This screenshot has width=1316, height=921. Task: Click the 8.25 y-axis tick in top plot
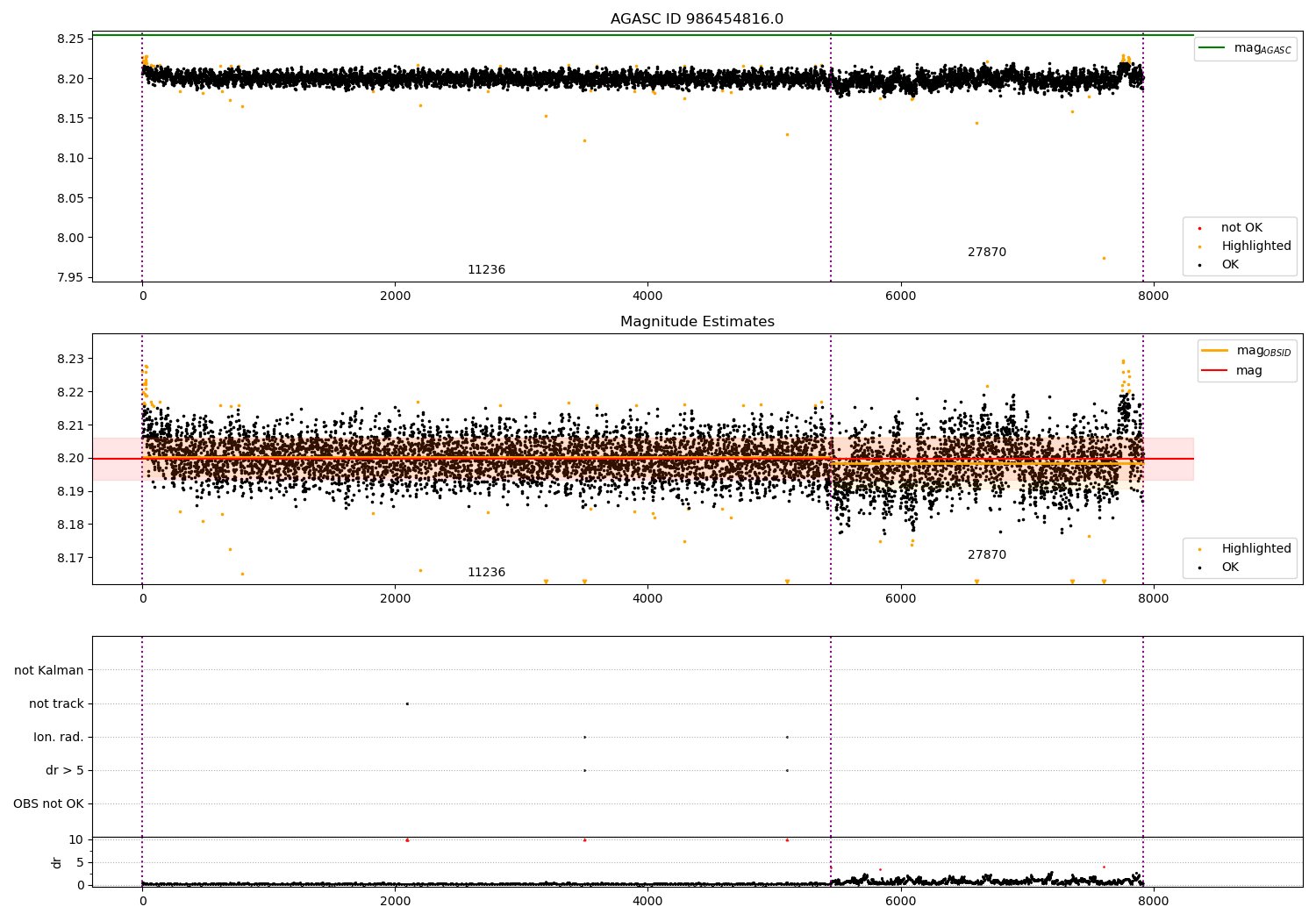click(70, 39)
